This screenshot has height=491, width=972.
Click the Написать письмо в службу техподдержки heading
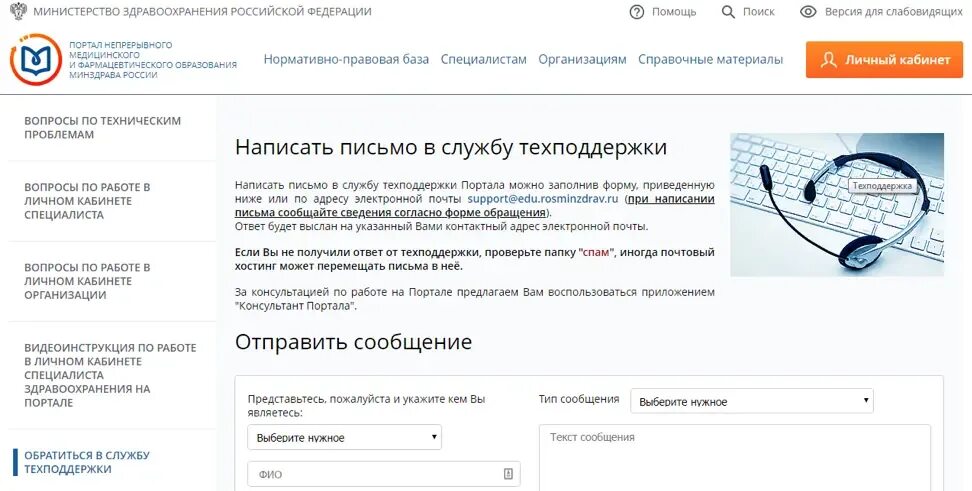[451, 148]
